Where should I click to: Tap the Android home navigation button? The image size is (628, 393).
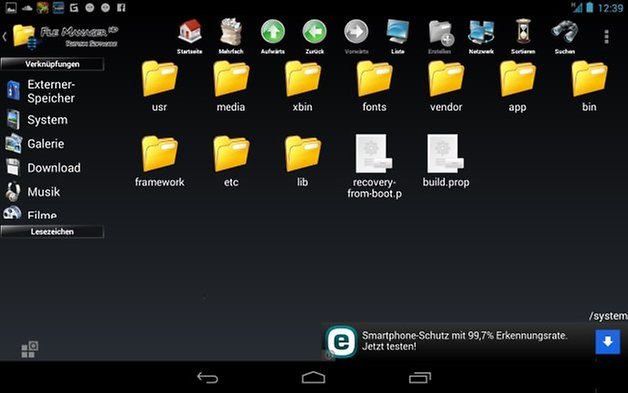pyautogui.click(x=314, y=378)
